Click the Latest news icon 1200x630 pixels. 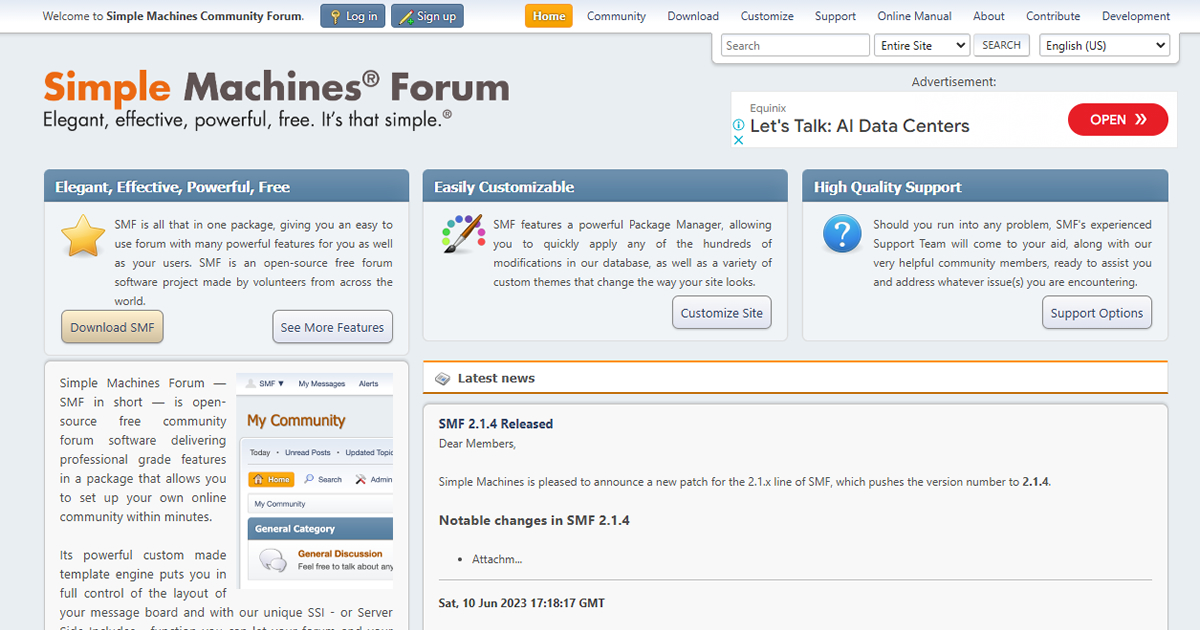[x=443, y=378]
